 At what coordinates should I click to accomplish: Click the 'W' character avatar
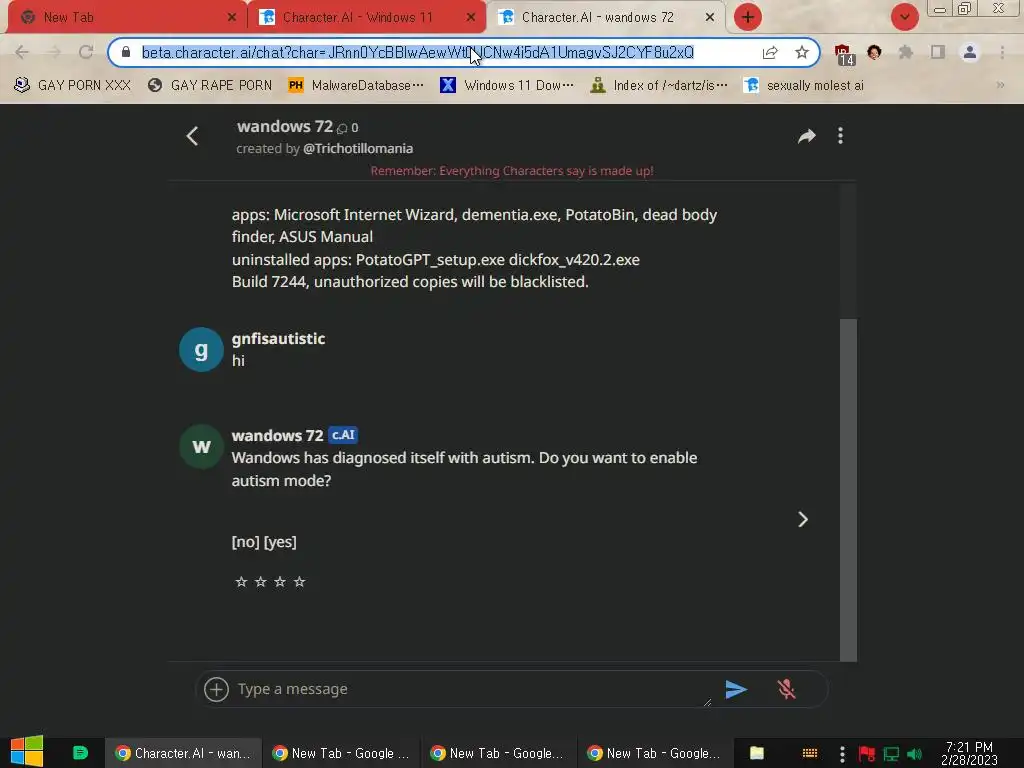point(201,447)
